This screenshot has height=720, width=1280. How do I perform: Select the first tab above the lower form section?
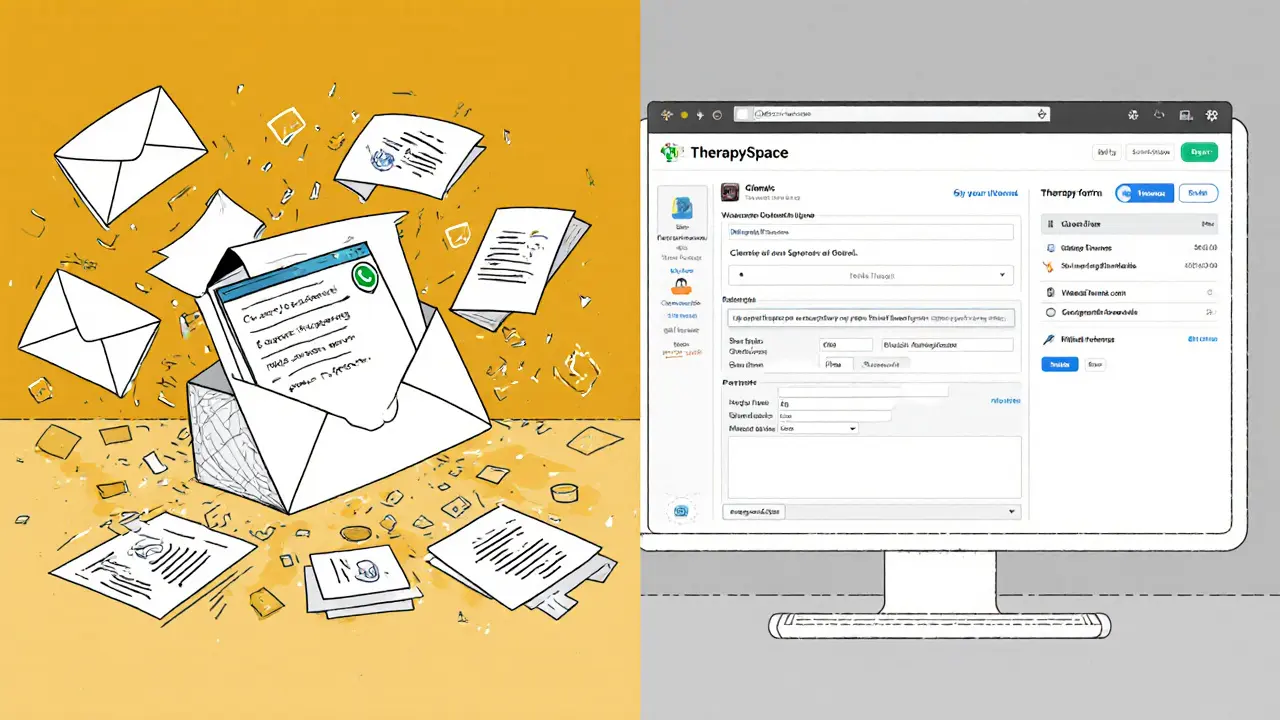[x=838, y=365]
